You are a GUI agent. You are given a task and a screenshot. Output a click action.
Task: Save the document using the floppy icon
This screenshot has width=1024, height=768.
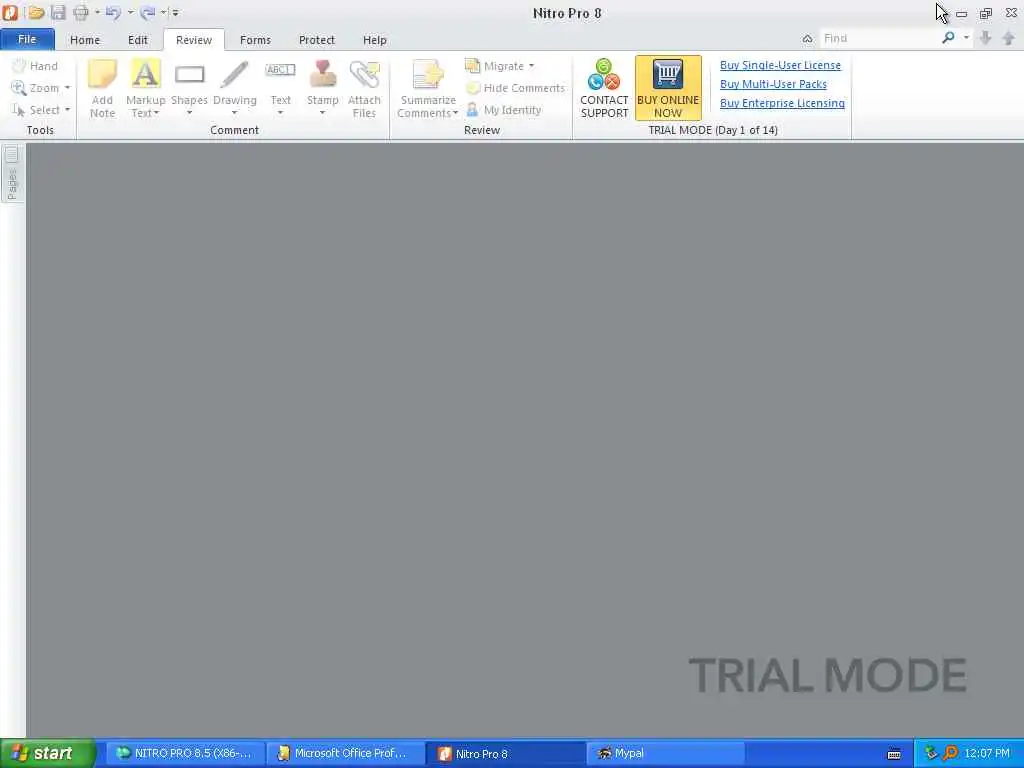click(58, 12)
